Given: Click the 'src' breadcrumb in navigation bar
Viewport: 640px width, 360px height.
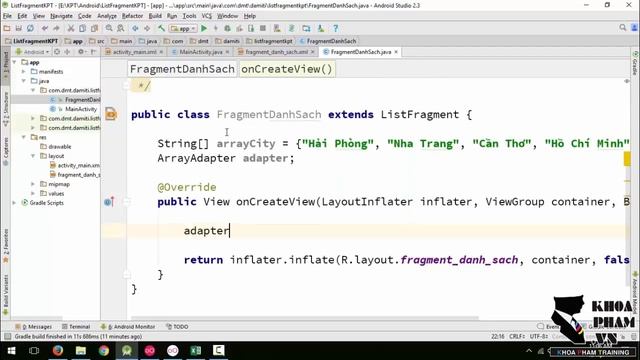Looking at the screenshot, I should pyautogui.click(x=97, y=41).
